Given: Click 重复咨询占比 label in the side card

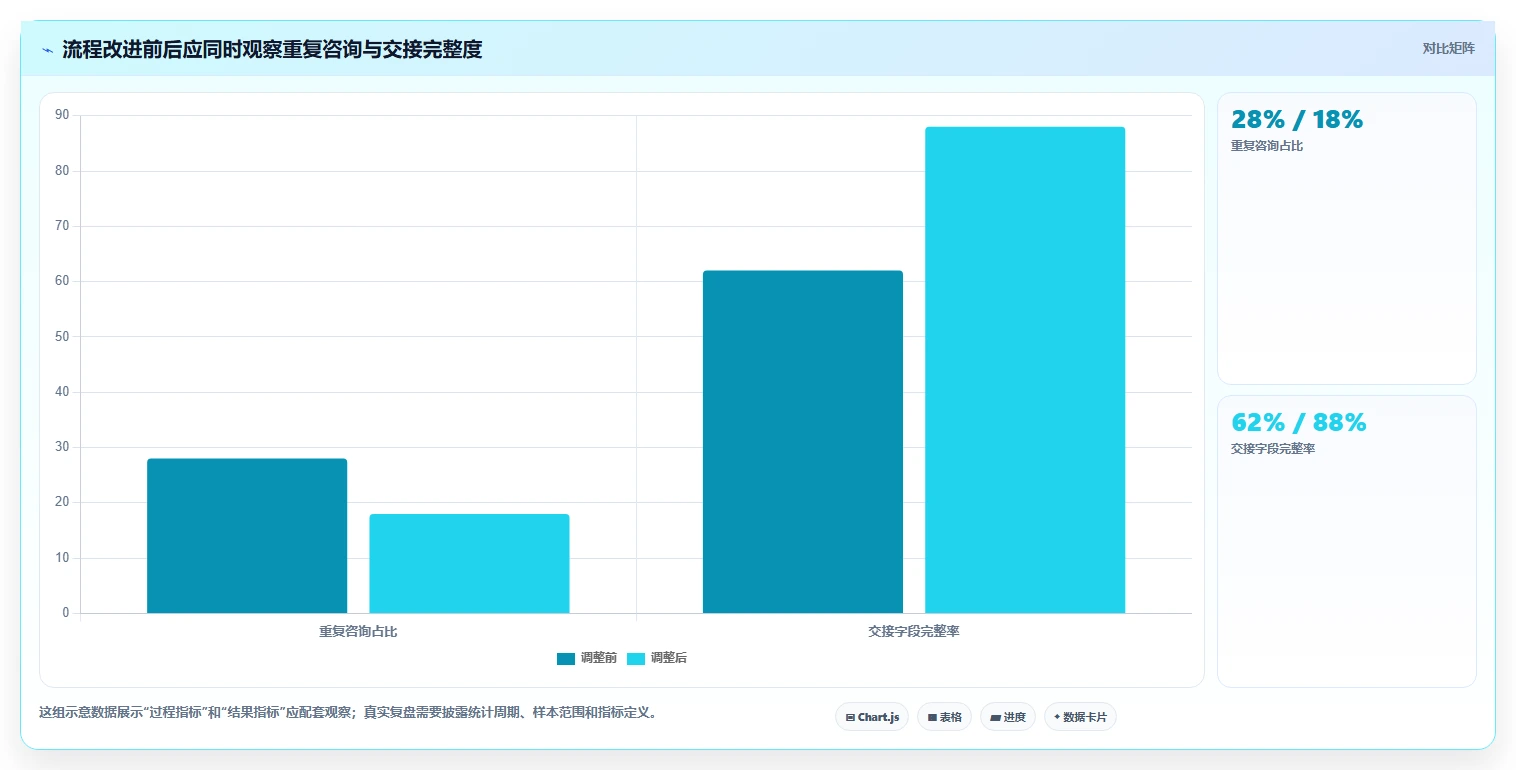Looking at the screenshot, I should (x=1267, y=146).
